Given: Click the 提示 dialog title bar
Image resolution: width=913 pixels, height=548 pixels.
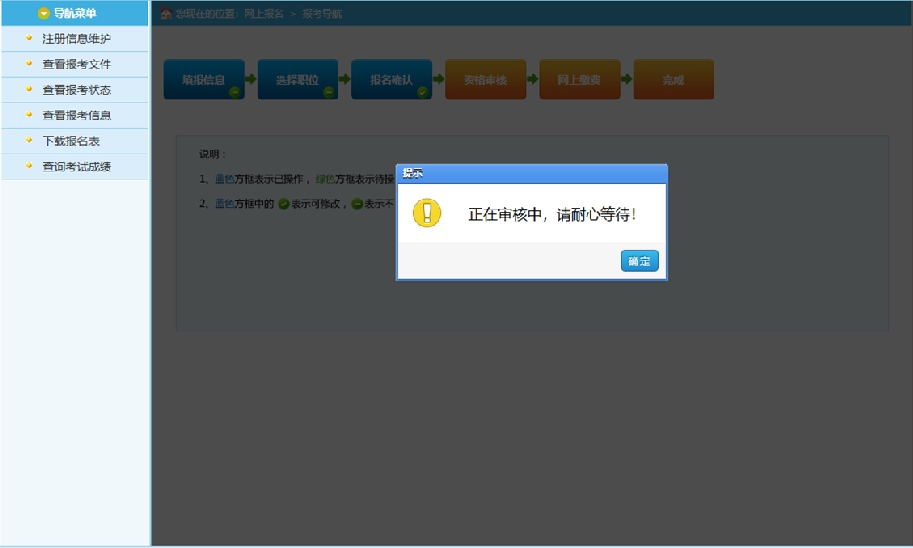Looking at the screenshot, I should point(531,173).
